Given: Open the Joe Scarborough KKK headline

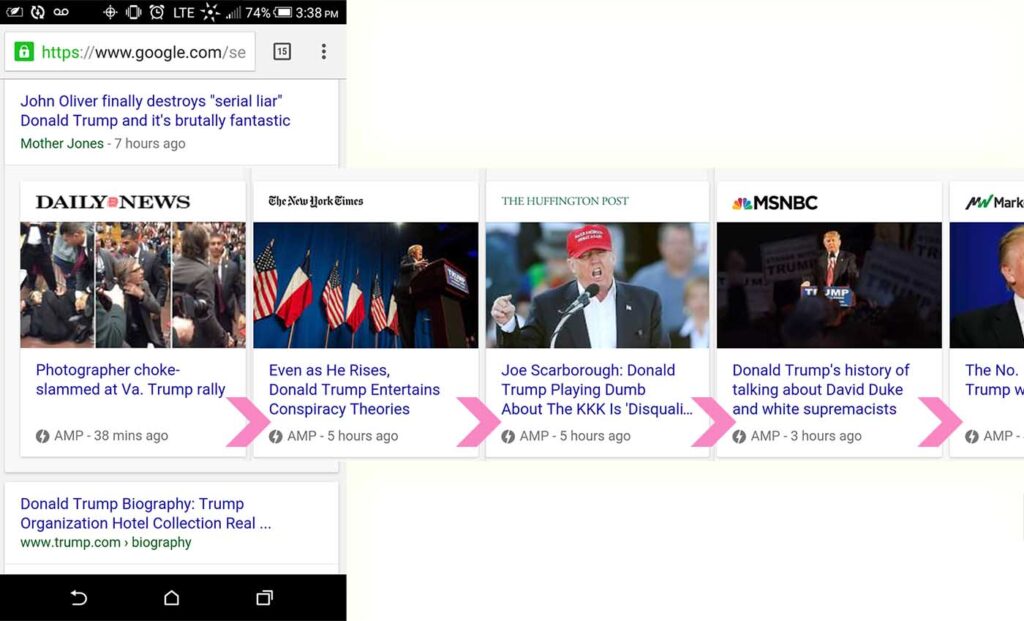Looking at the screenshot, I should [x=597, y=389].
